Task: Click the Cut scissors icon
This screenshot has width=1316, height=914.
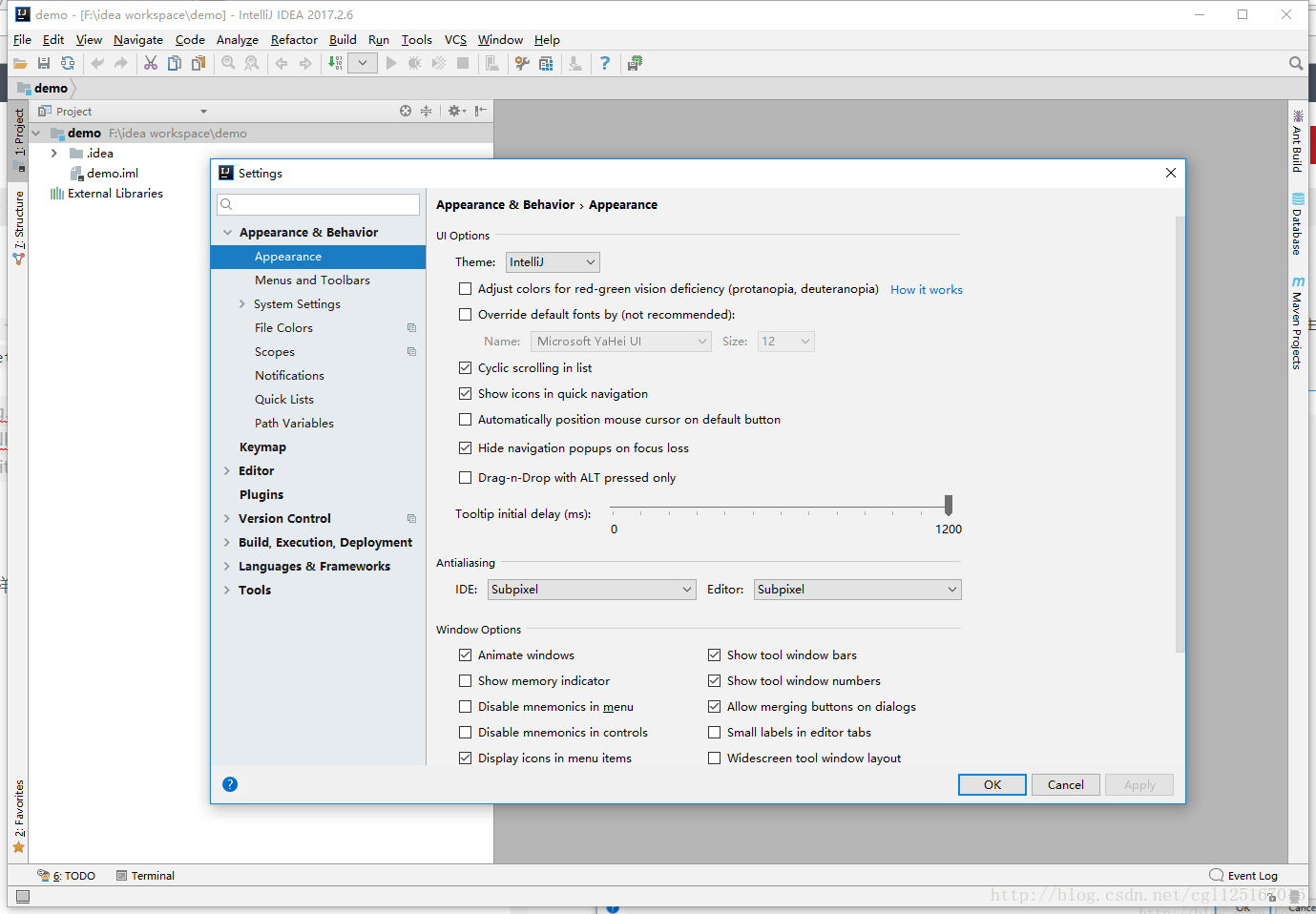Action: 151,63
